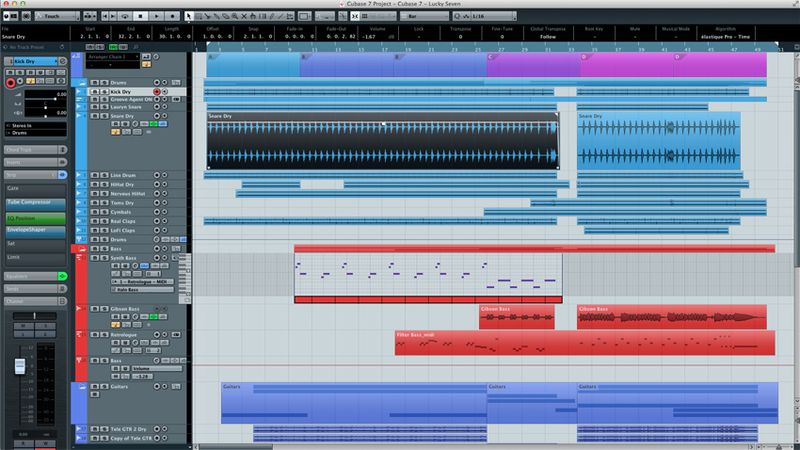Open the 1/16 quantize preset dropdown
This screenshot has width=800, height=450.
click(x=491, y=16)
